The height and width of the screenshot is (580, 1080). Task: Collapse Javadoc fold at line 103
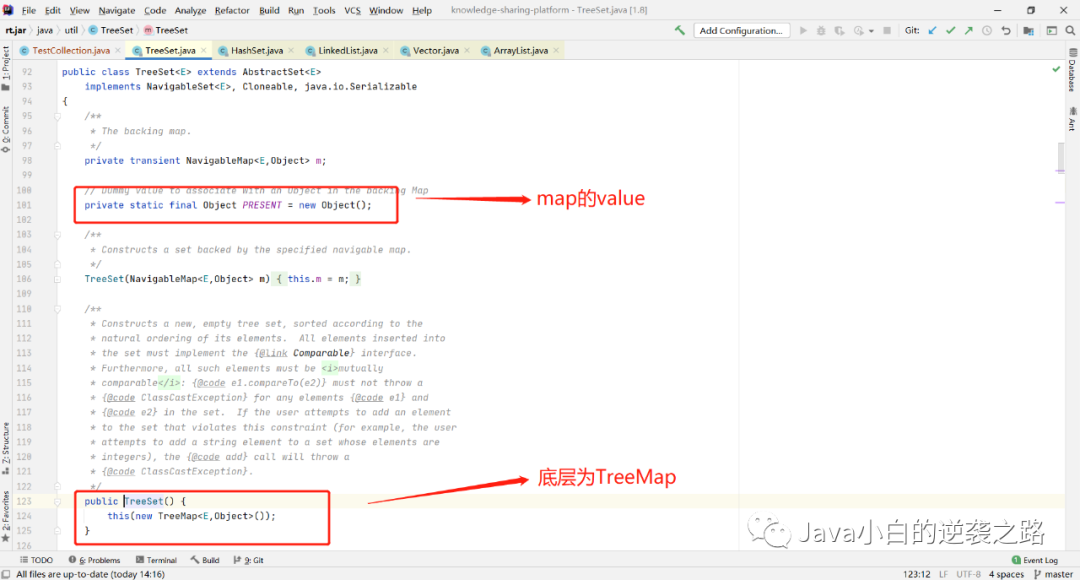[58, 235]
